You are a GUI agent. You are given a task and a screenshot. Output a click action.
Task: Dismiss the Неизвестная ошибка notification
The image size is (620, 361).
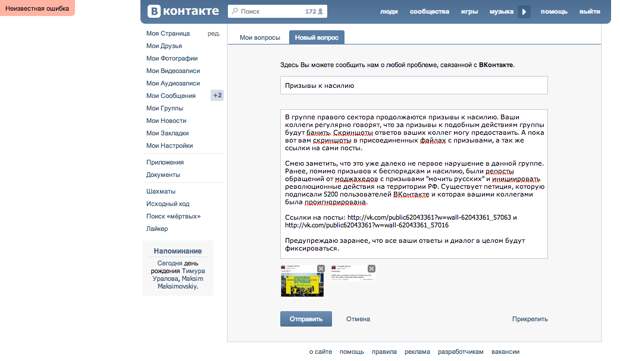[37, 8]
